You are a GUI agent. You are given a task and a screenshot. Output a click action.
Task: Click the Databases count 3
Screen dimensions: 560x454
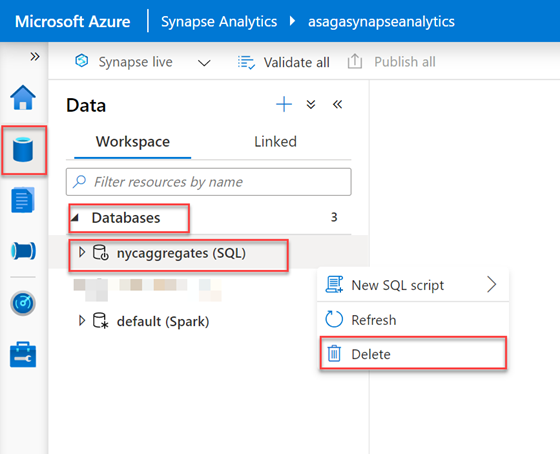(334, 217)
